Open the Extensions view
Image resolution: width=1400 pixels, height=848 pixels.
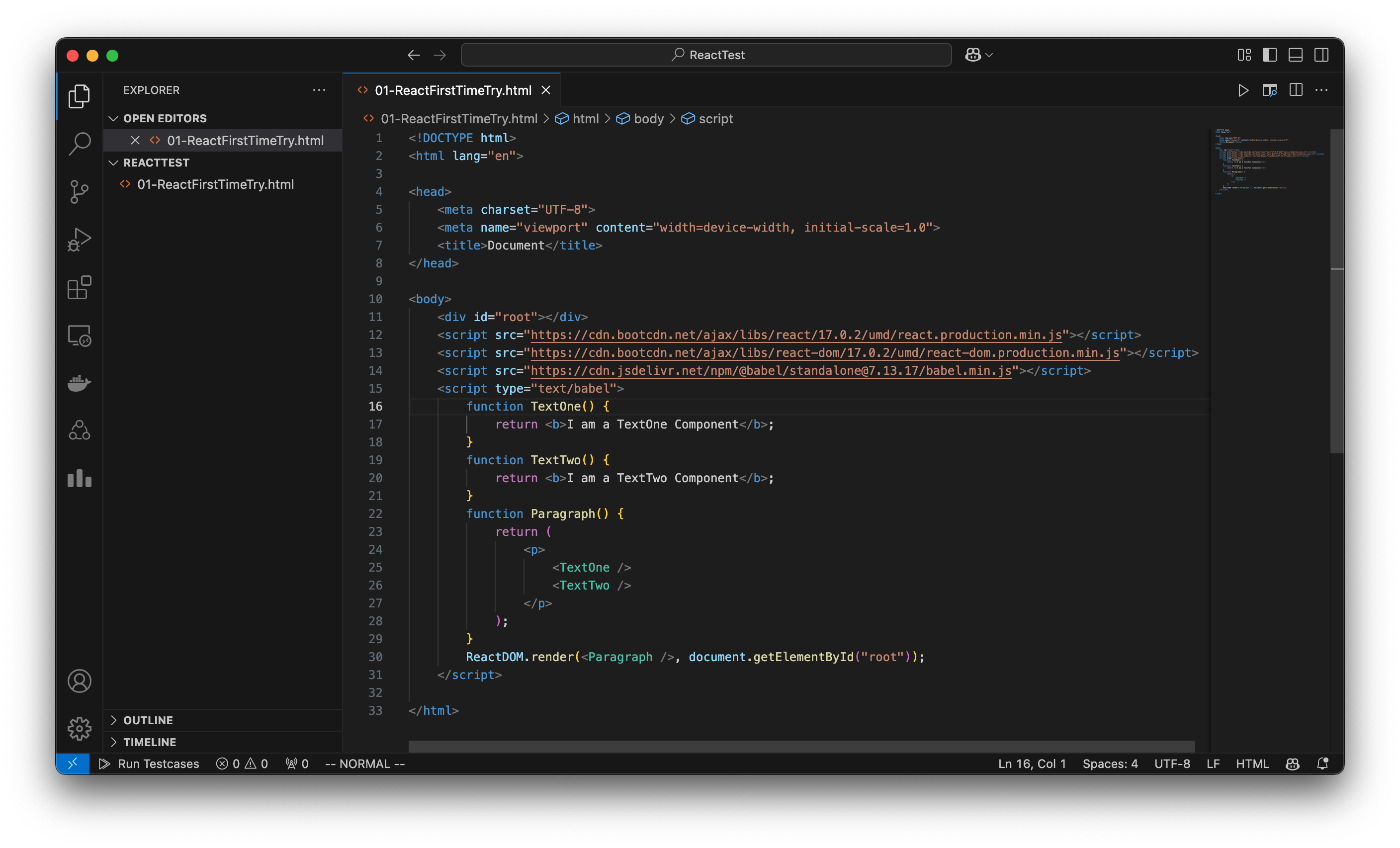[79, 287]
